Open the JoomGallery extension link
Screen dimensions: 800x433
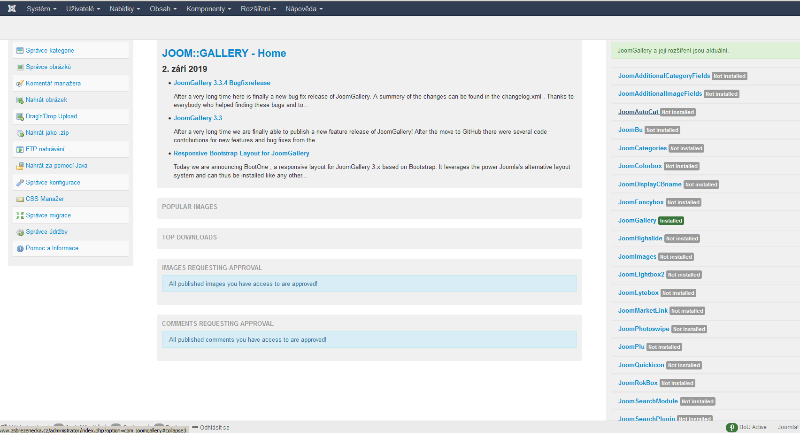click(x=637, y=220)
